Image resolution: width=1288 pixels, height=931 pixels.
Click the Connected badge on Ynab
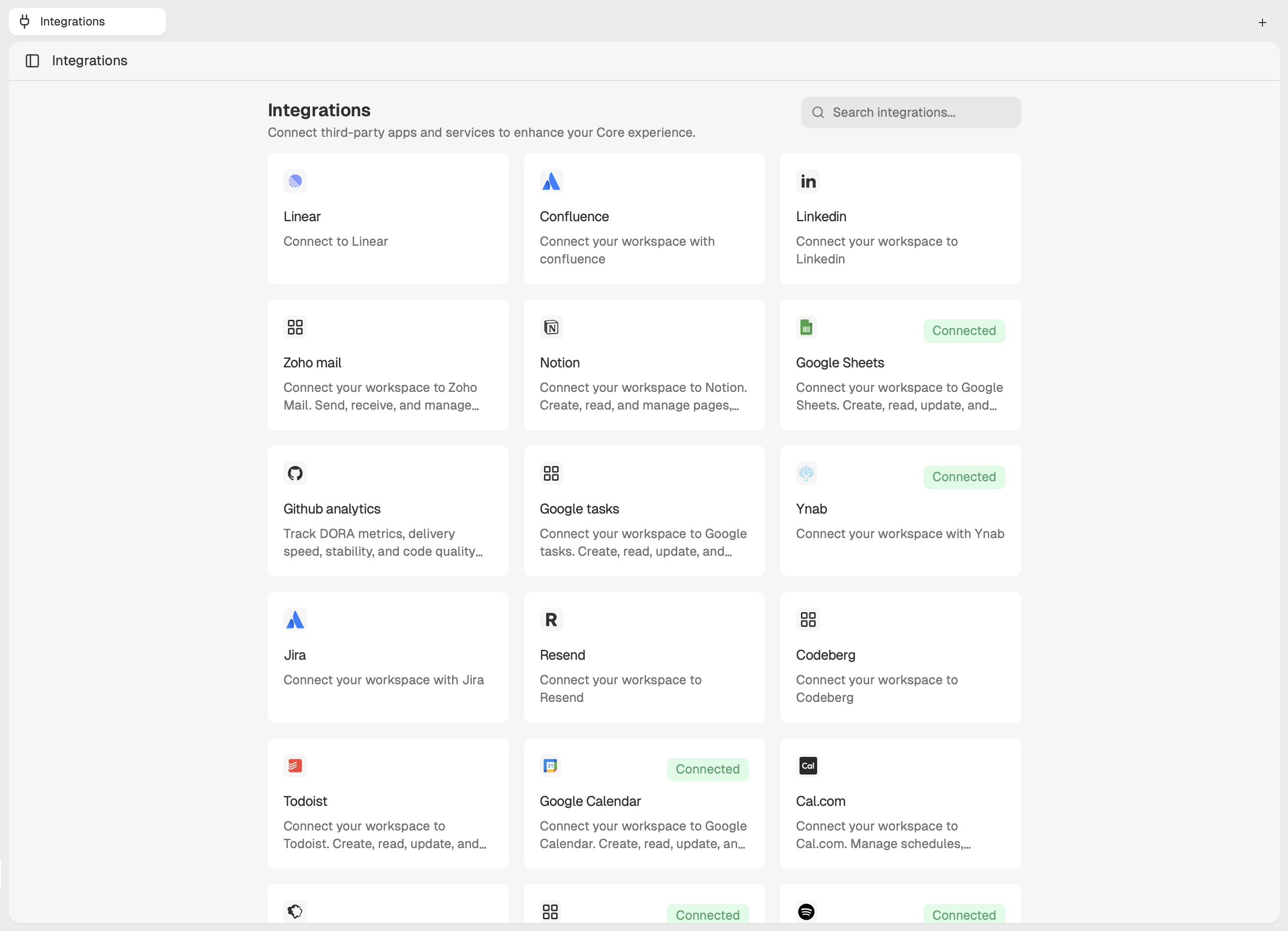[x=964, y=477]
